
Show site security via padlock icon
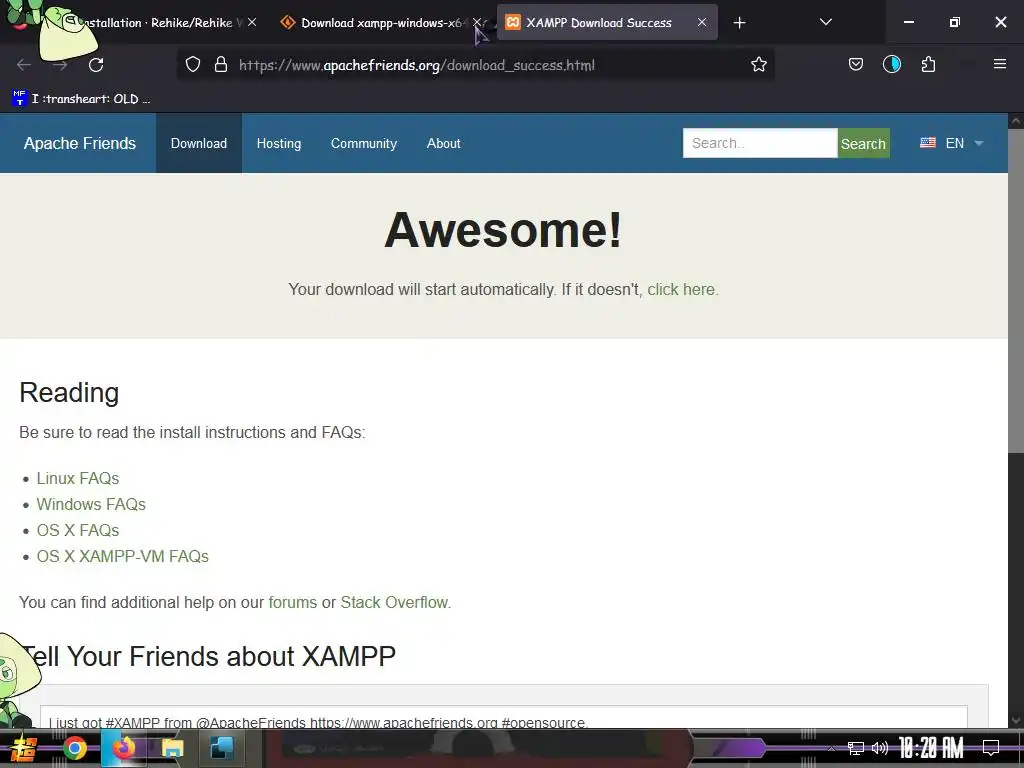click(221, 65)
